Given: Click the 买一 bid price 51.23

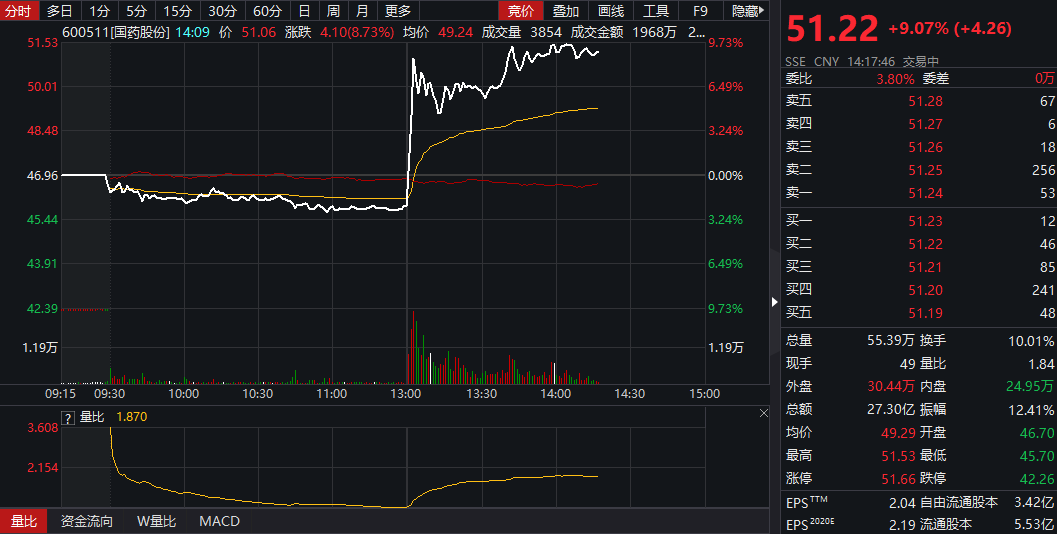Looking at the screenshot, I should [925, 221].
